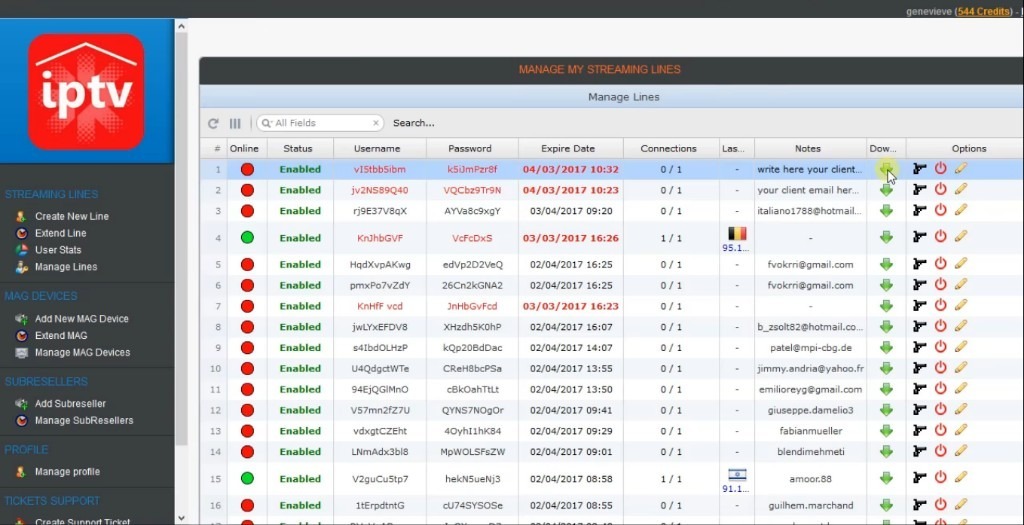Screen dimensions: 1024x525
Task: Click green download arrow for row 3
Action: [886, 211]
